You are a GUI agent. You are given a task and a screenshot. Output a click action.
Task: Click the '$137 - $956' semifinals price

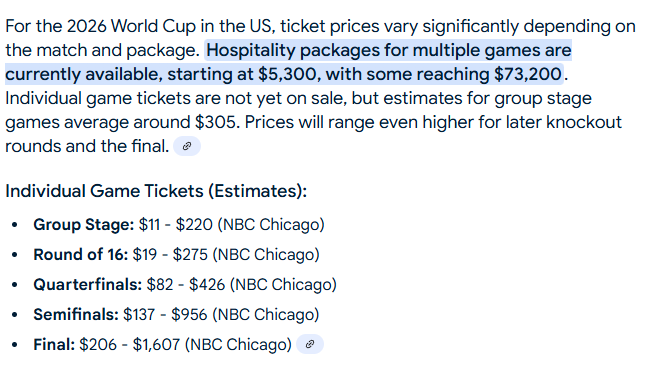pyautogui.click(x=165, y=315)
